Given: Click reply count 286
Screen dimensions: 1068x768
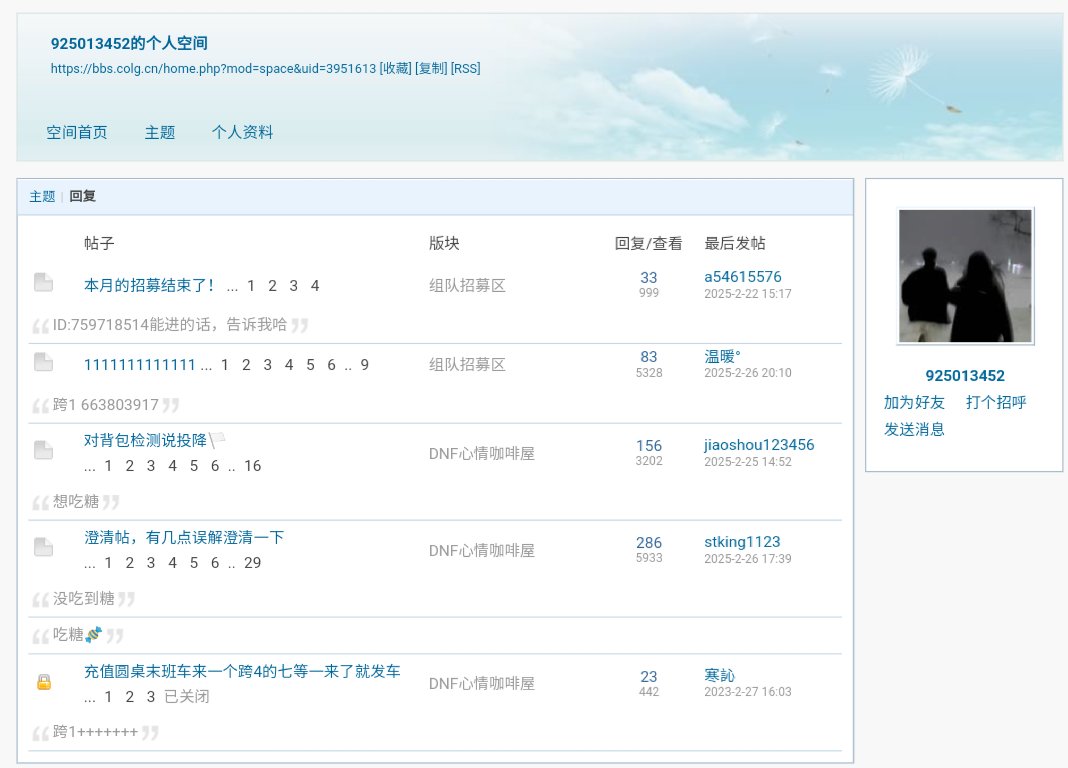Looking at the screenshot, I should coord(648,543).
